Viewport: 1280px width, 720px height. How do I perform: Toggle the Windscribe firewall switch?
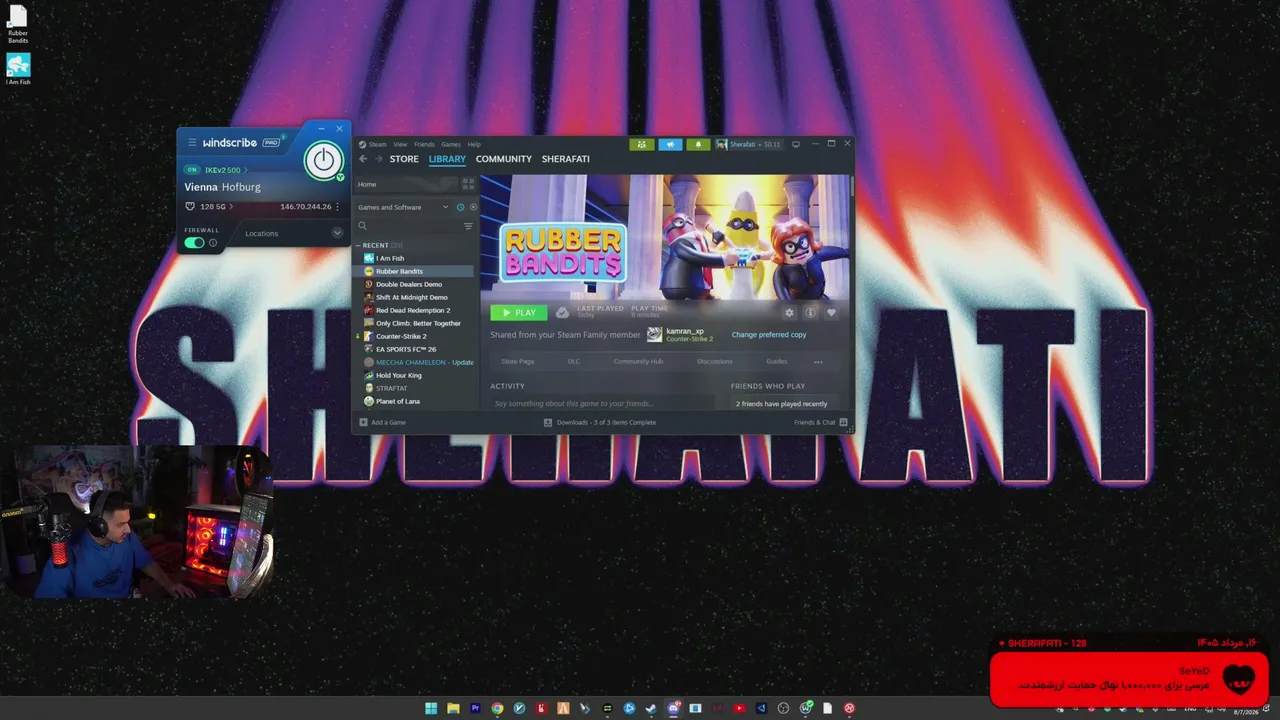(x=194, y=243)
